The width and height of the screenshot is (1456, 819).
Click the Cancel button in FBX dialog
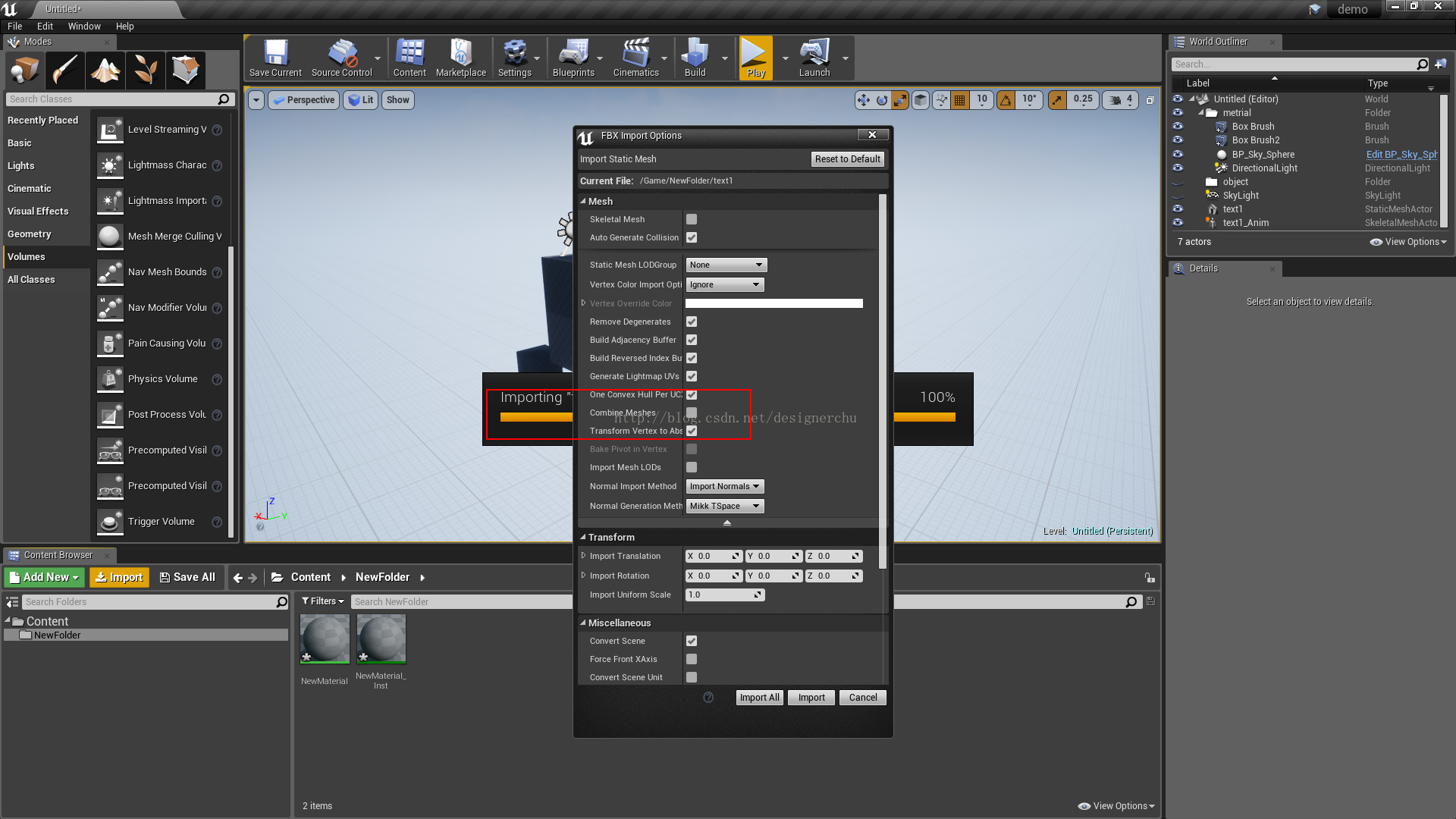tap(863, 698)
